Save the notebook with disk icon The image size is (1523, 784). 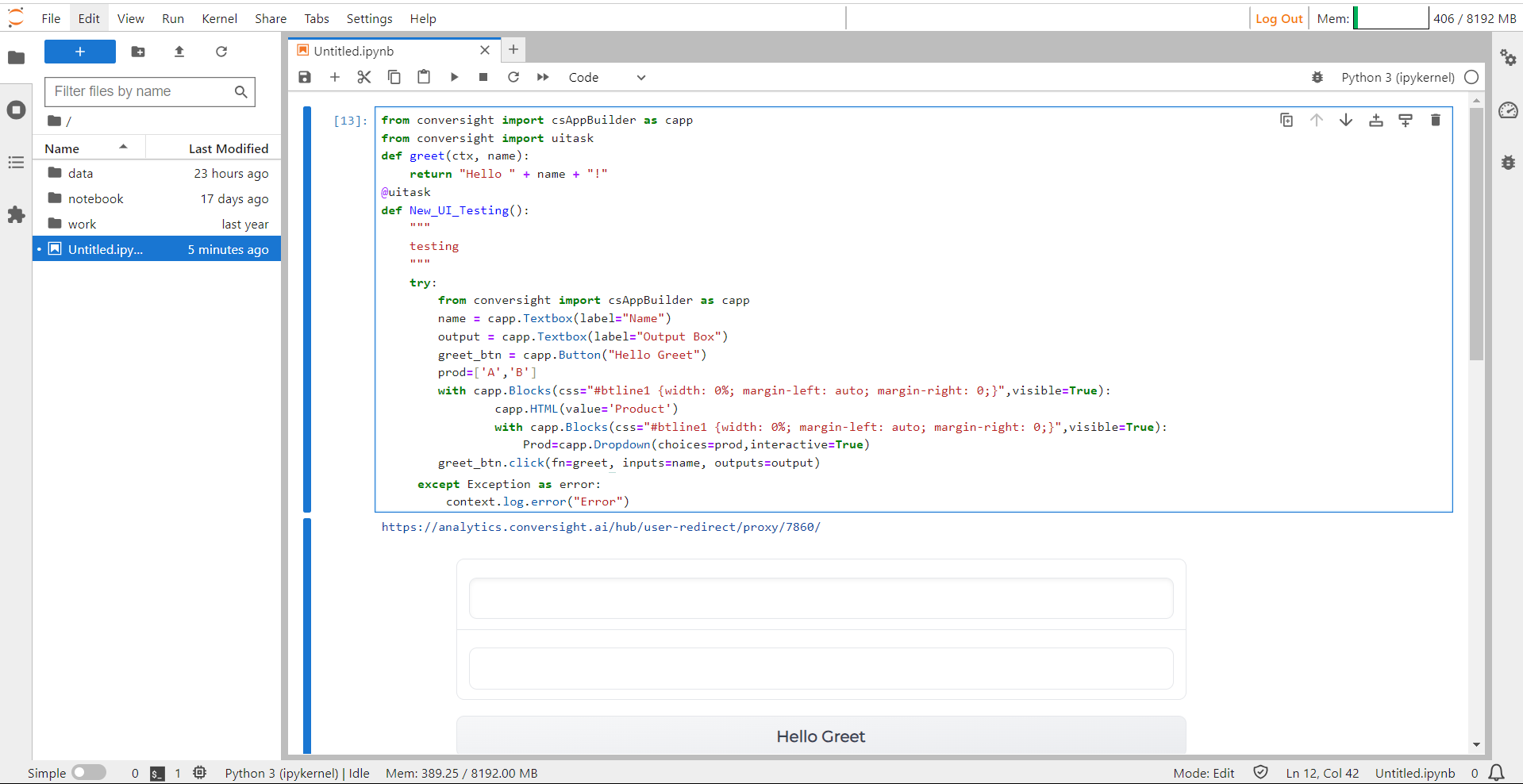(x=305, y=77)
